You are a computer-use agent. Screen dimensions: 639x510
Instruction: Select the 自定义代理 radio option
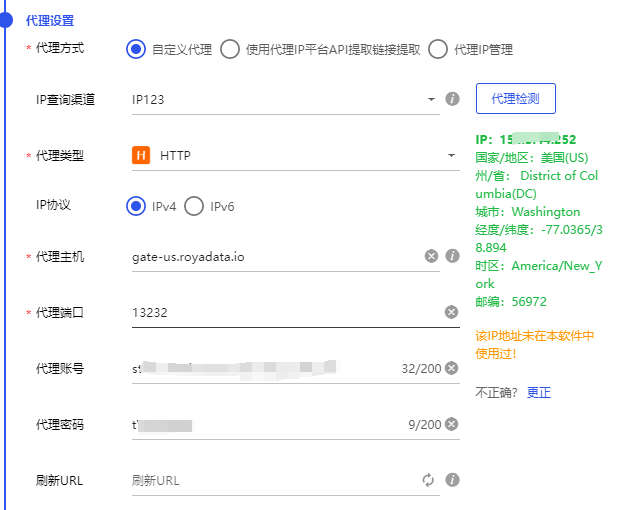click(136, 49)
